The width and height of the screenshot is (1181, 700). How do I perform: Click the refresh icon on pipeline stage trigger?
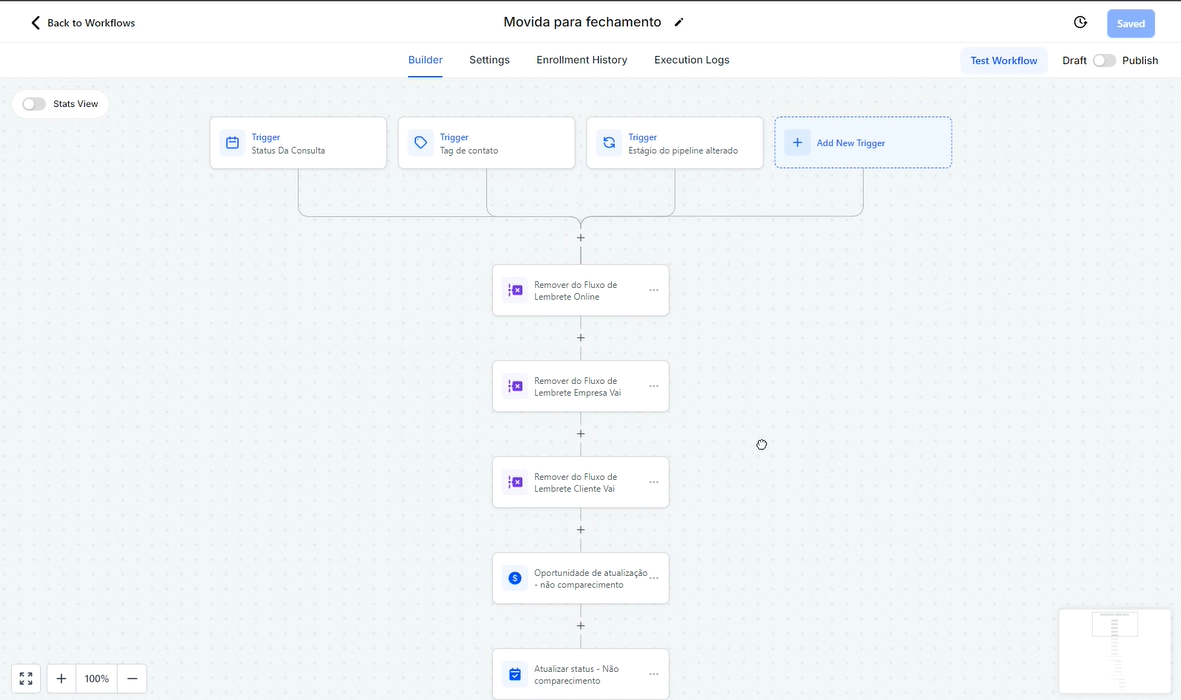(609, 143)
